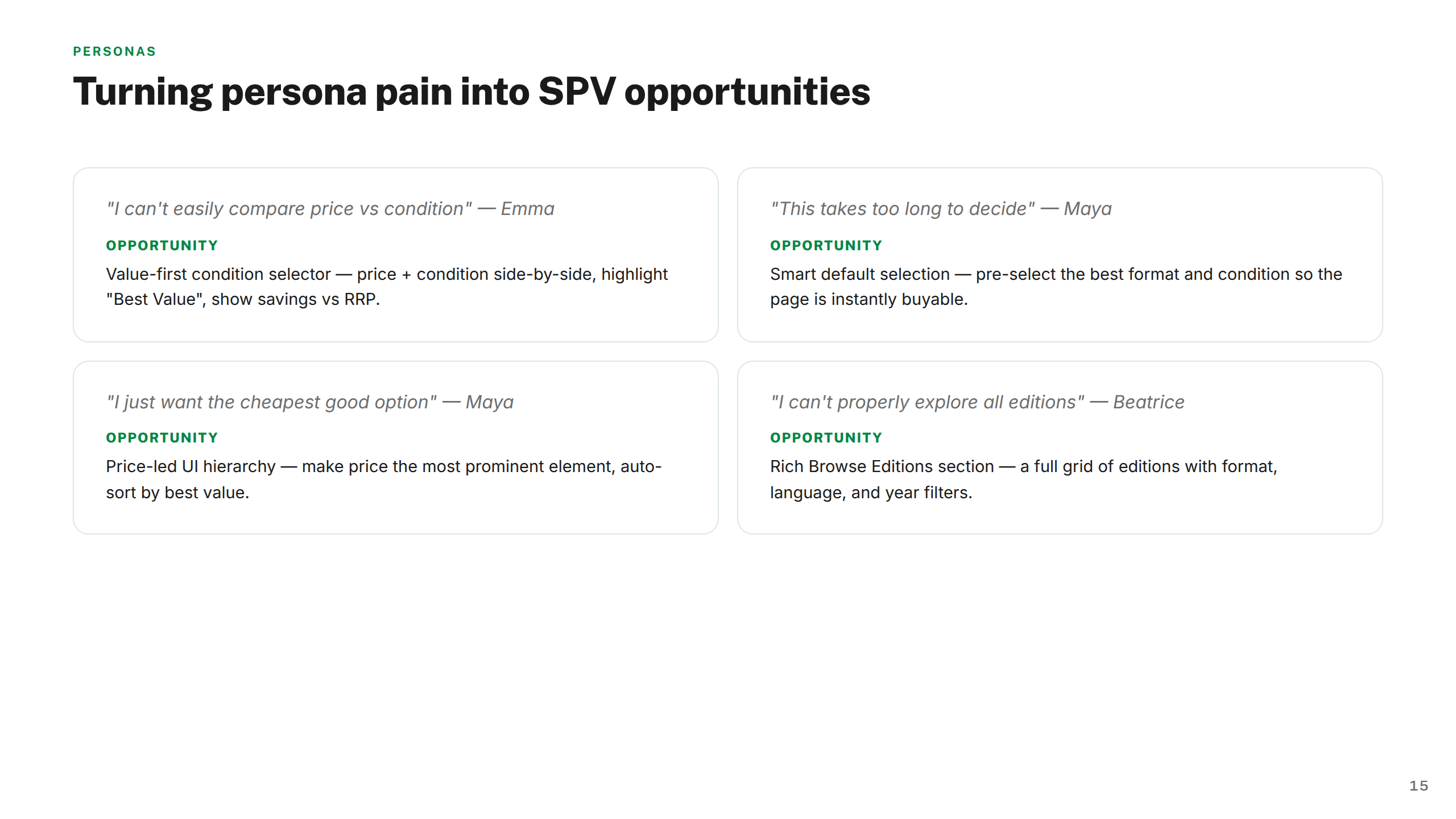Click the OPPORTUNITY label in Beatrice's card
The height and width of the screenshot is (819, 1456).
coord(826,438)
